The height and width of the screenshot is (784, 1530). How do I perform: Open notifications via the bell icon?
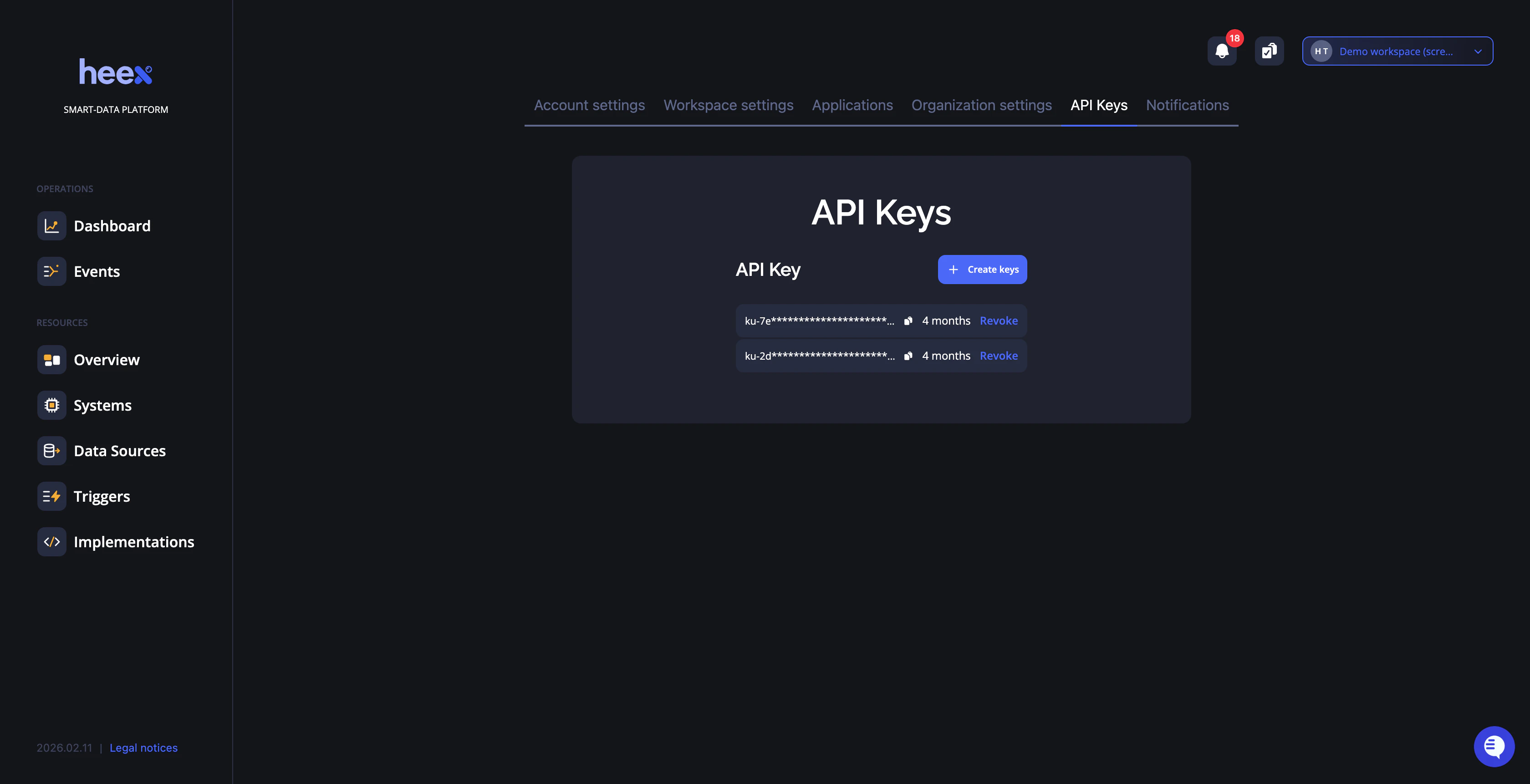point(1222,51)
